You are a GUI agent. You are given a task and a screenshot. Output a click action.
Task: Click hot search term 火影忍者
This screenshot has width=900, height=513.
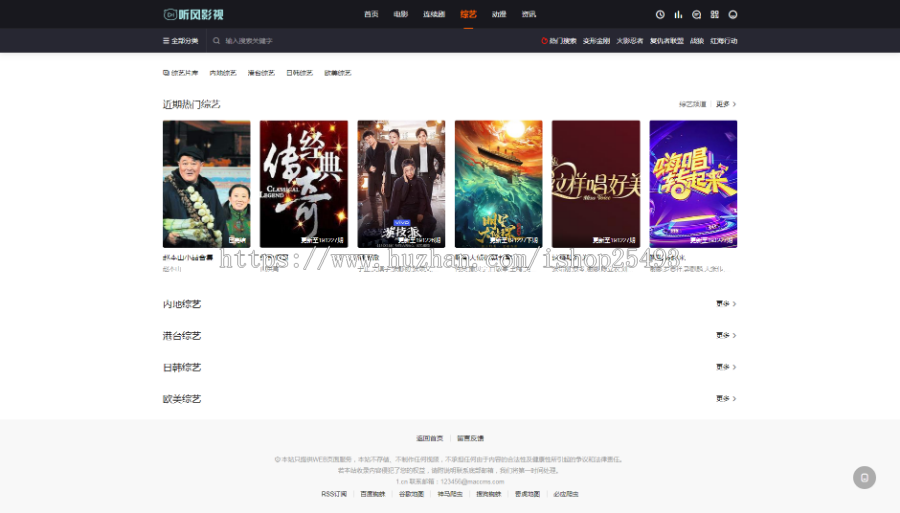(x=630, y=41)
